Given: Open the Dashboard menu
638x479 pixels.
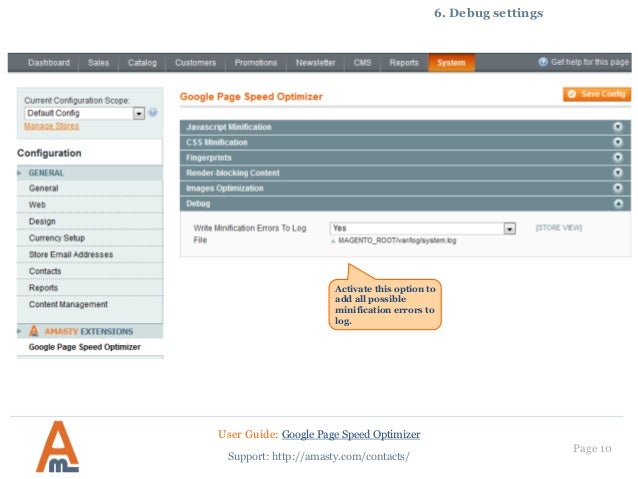Looking at the screenshot, I should tap(49, 63).
